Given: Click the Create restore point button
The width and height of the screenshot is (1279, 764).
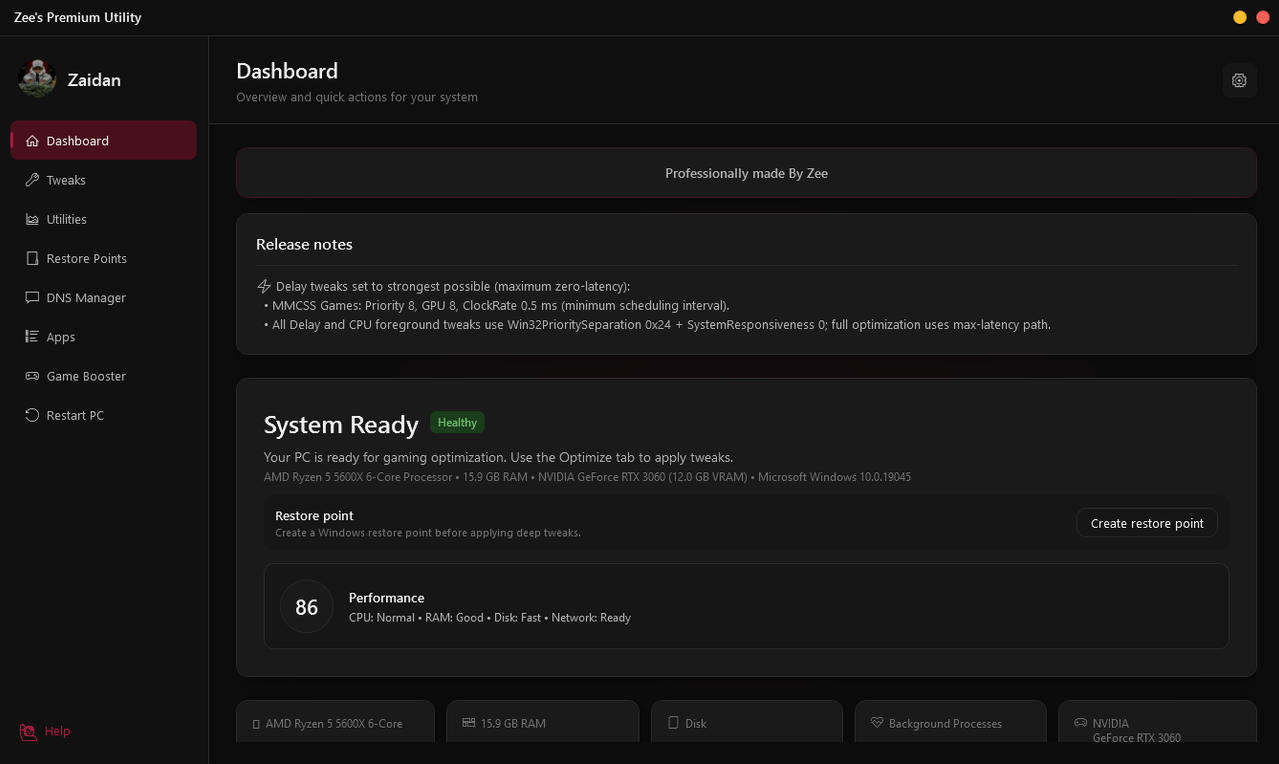Looking at the screenshot, I should (1147, 523).
